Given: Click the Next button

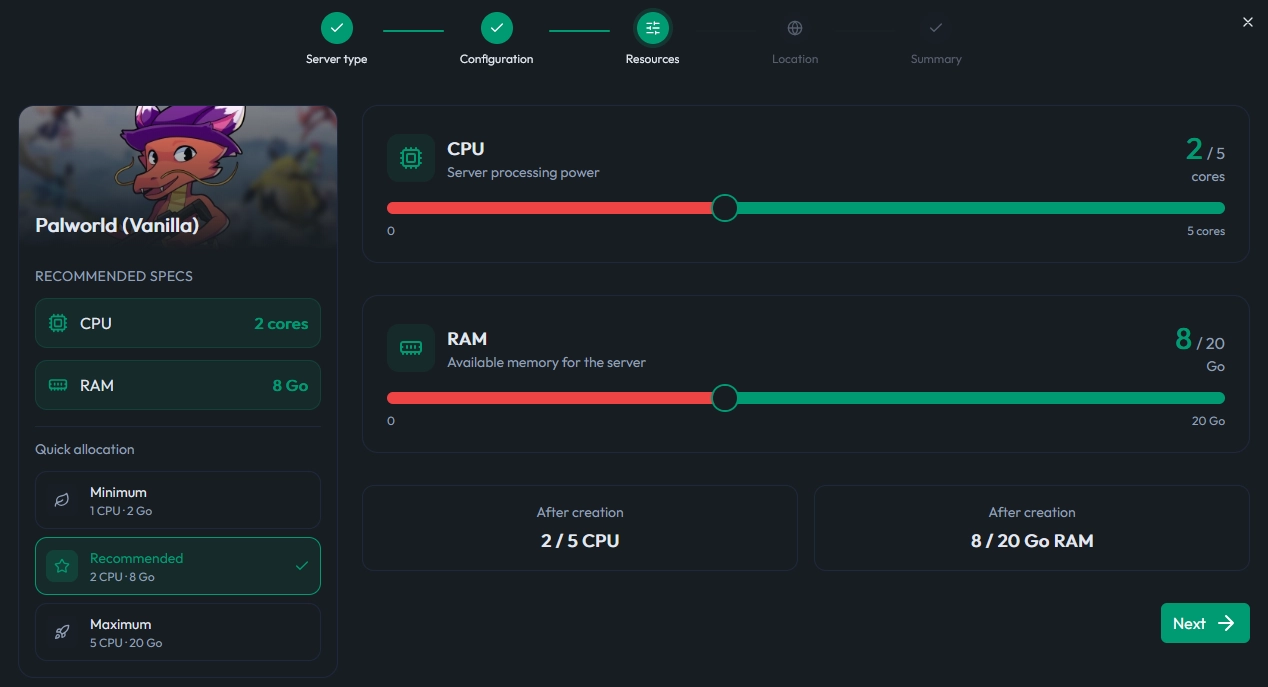Looking at the screenshot, I should click(1205, 623).
